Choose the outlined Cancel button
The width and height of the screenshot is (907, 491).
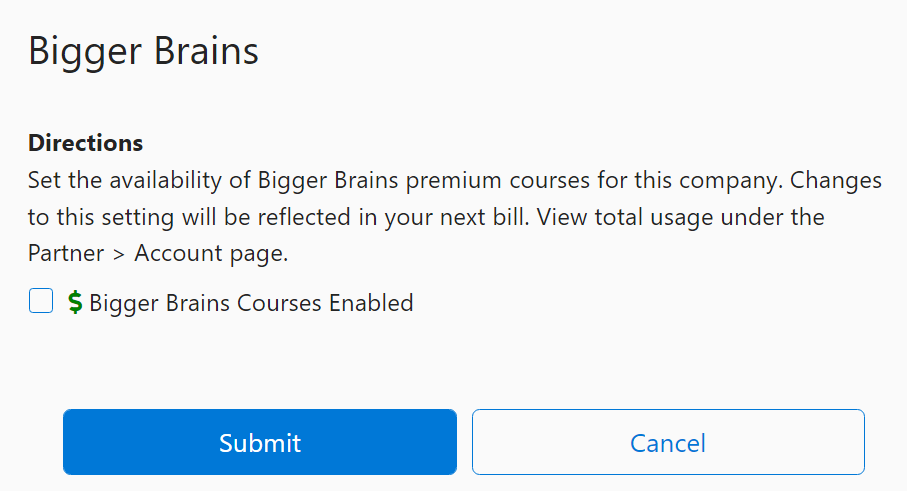pos(668,442)
